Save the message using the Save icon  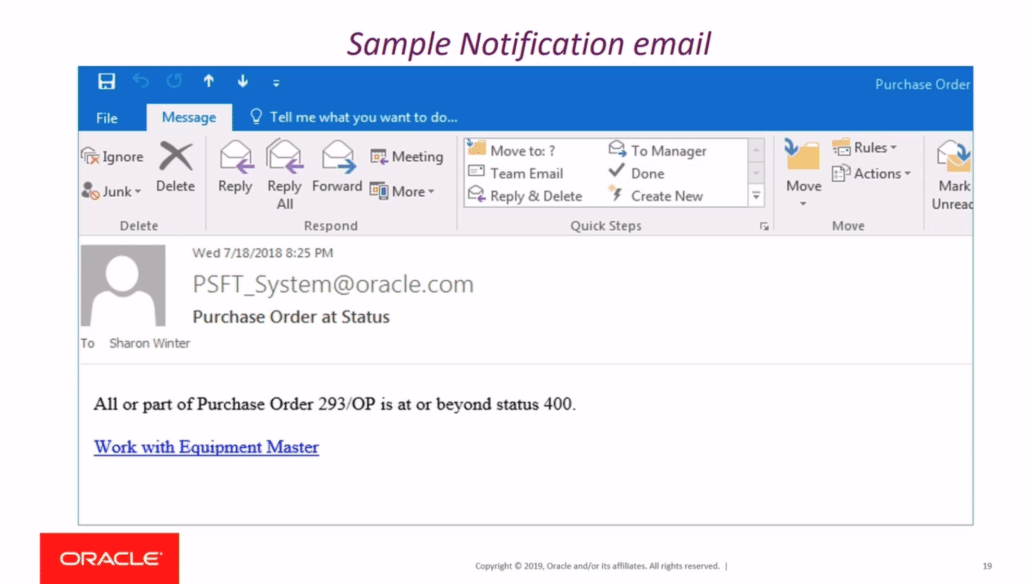107,81
